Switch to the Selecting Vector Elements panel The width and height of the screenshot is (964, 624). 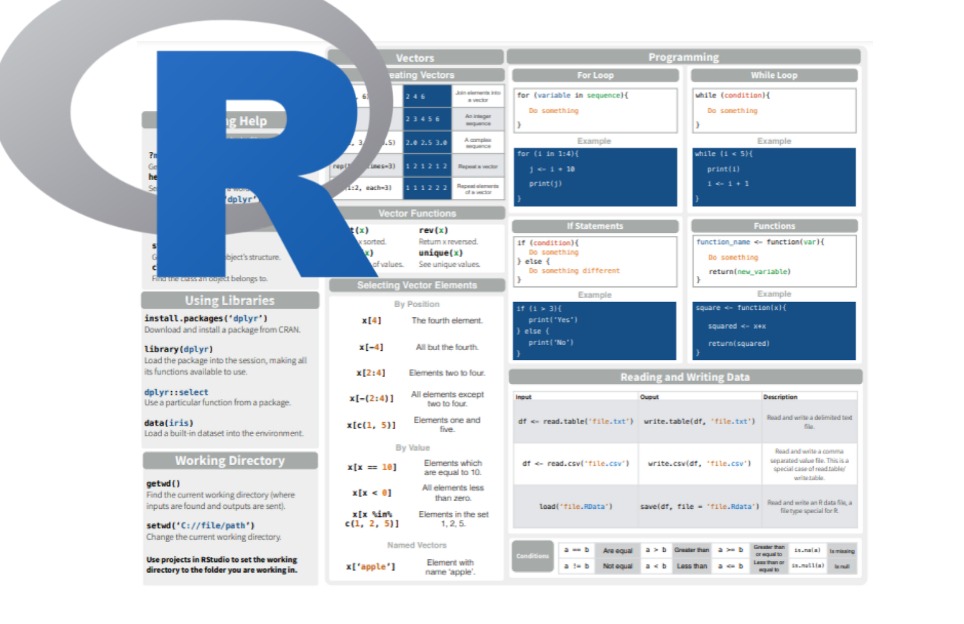click(414, 285)
